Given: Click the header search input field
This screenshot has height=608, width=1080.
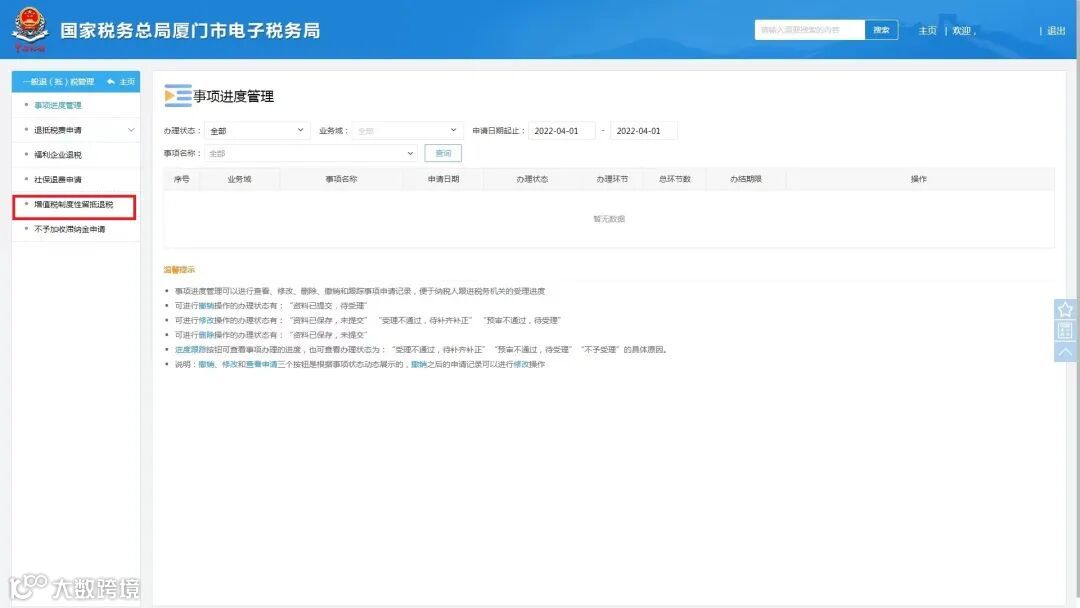Looking at the screenshot, I should [x=809, y=30].
